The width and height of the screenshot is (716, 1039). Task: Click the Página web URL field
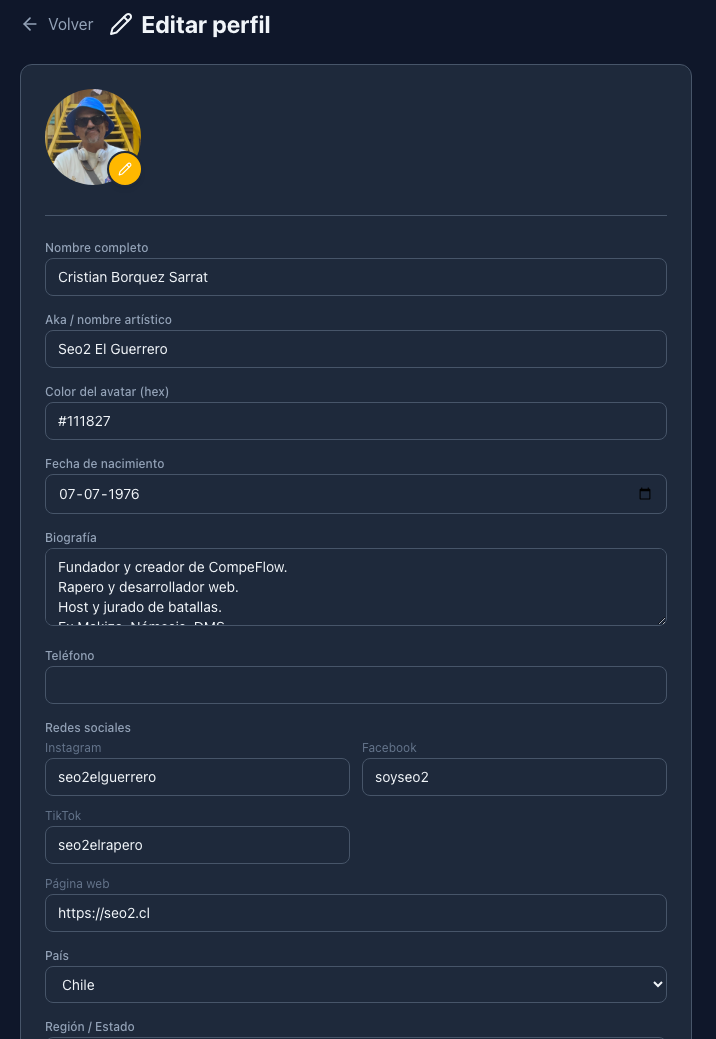(355, 913)
